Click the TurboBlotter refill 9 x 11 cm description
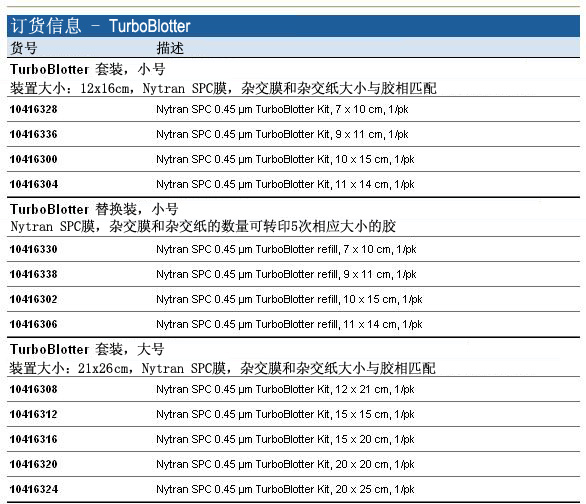This screenshot has width=586, height=504. coord(286,275)
